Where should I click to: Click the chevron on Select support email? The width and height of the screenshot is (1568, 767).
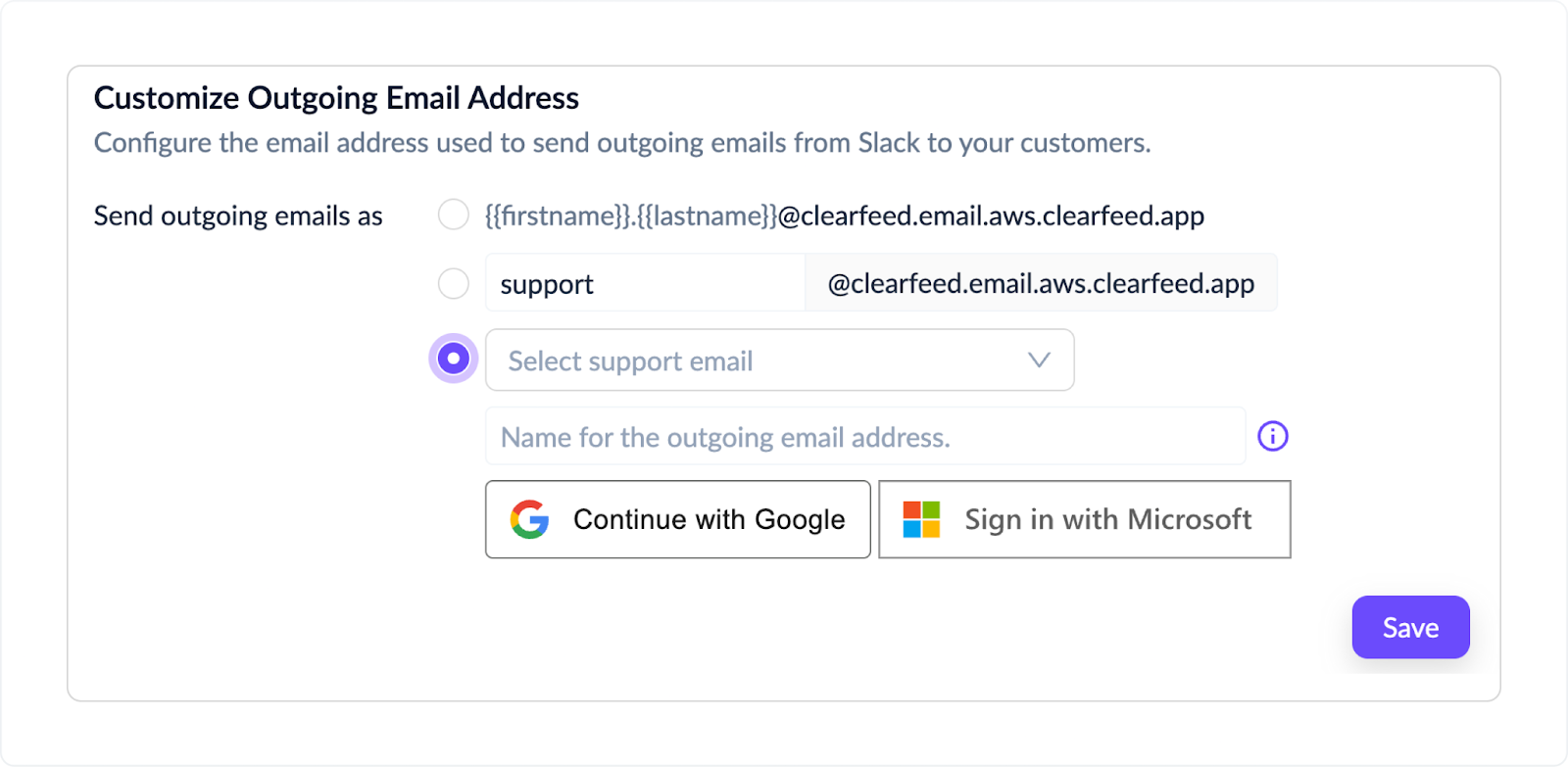1038,360
